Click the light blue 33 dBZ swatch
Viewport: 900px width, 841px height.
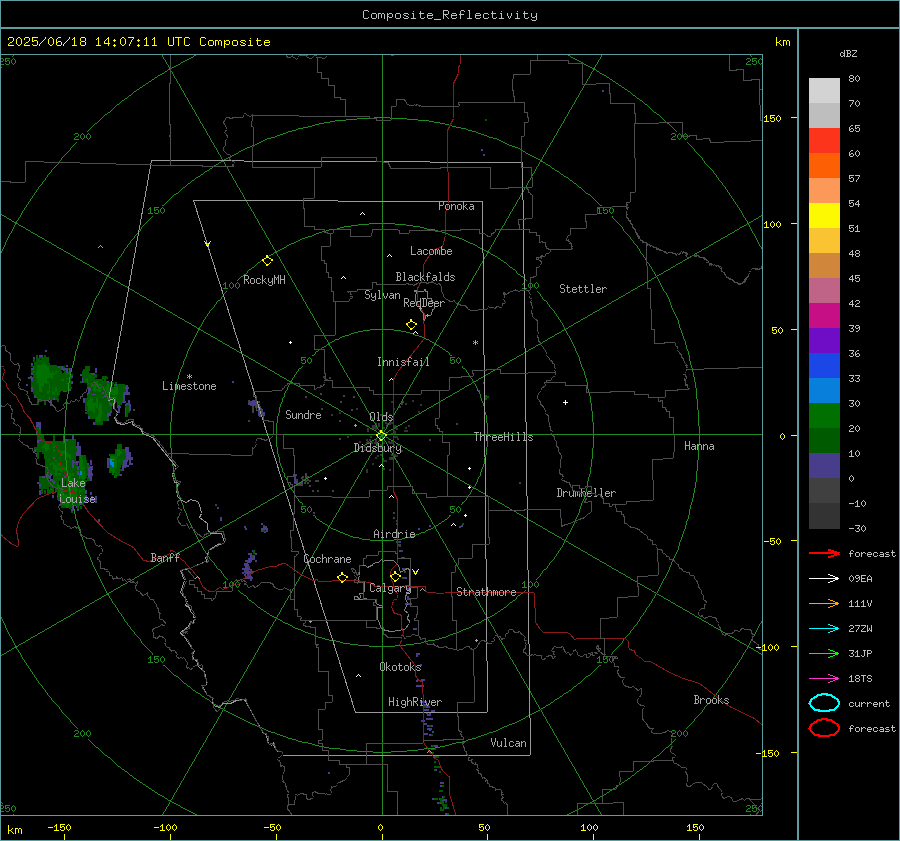tap(824, 390)
